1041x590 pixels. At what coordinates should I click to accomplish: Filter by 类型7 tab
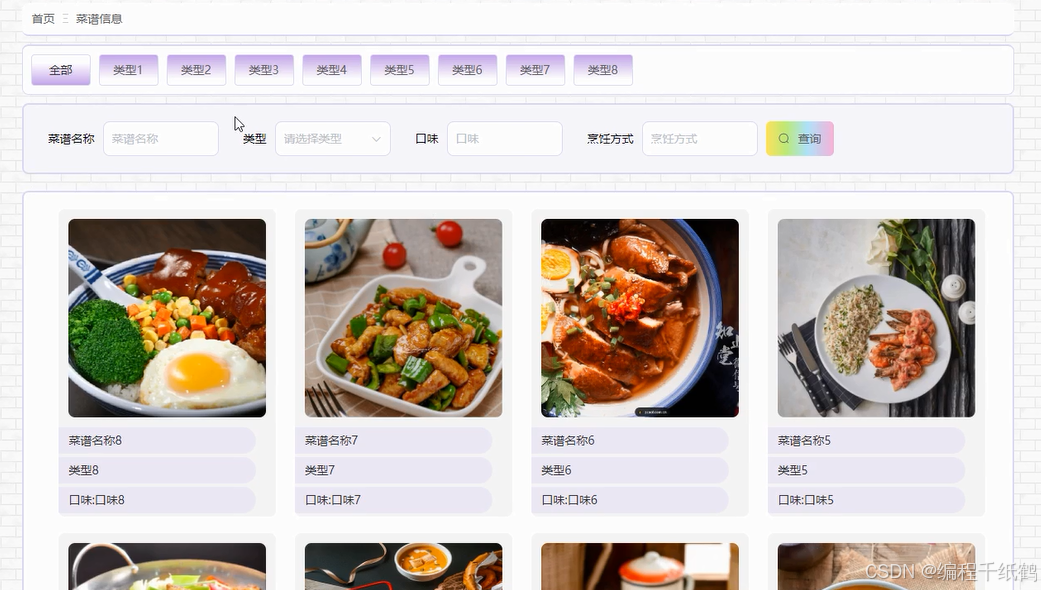pyautogui.click(x=534, y=70)
